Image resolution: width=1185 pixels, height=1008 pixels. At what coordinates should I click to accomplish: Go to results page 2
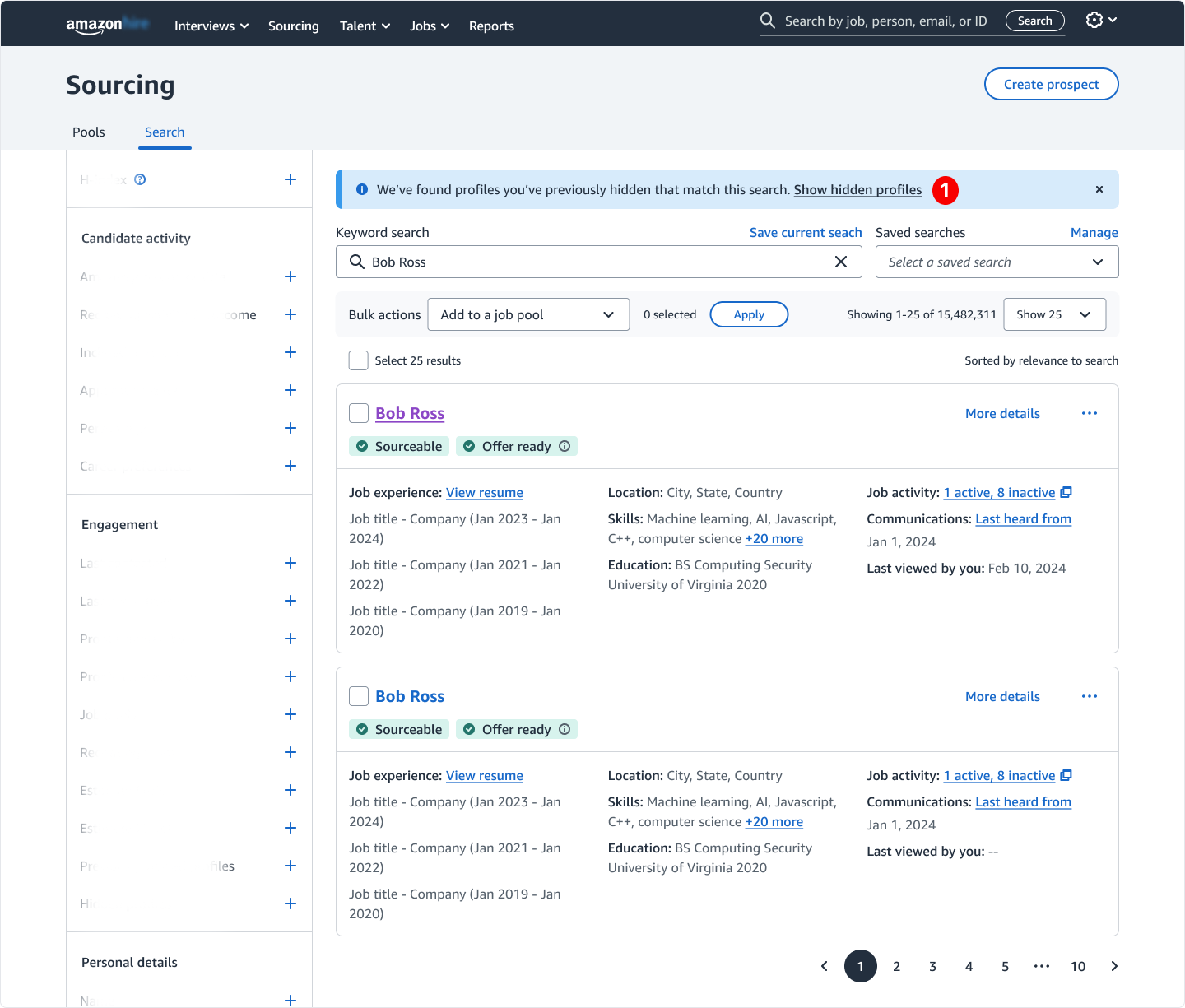[x=896, y=966]
